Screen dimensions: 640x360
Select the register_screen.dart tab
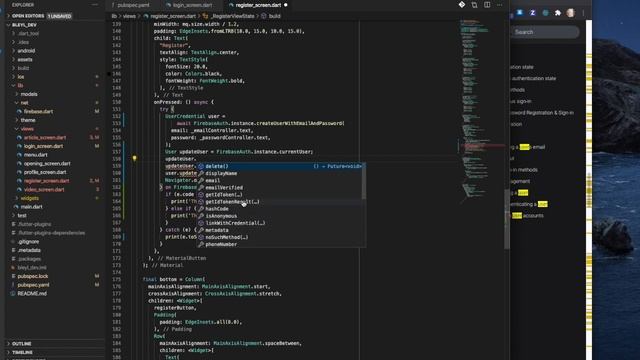tap(258, 5)
